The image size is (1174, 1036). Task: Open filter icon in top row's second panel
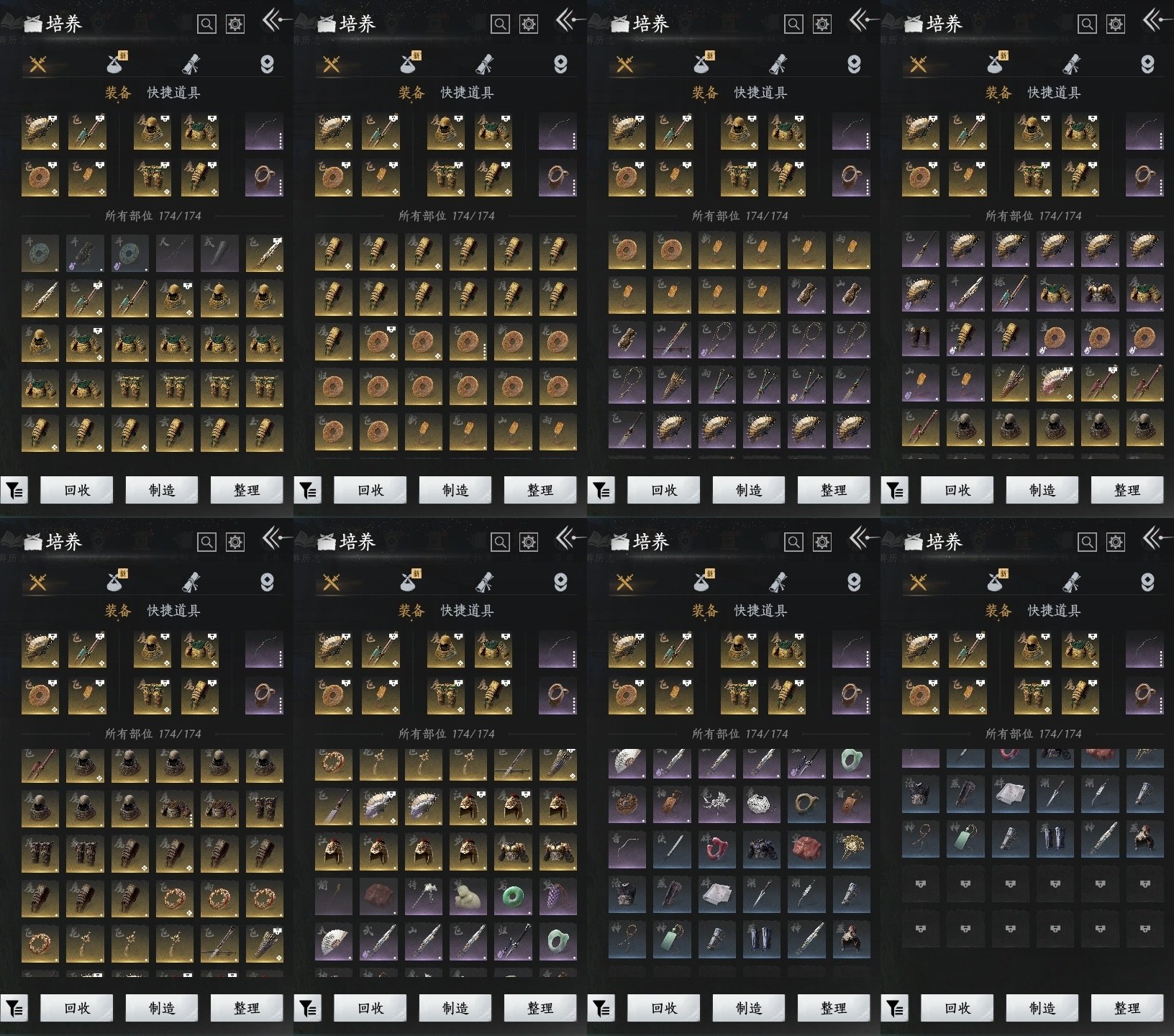308,491
